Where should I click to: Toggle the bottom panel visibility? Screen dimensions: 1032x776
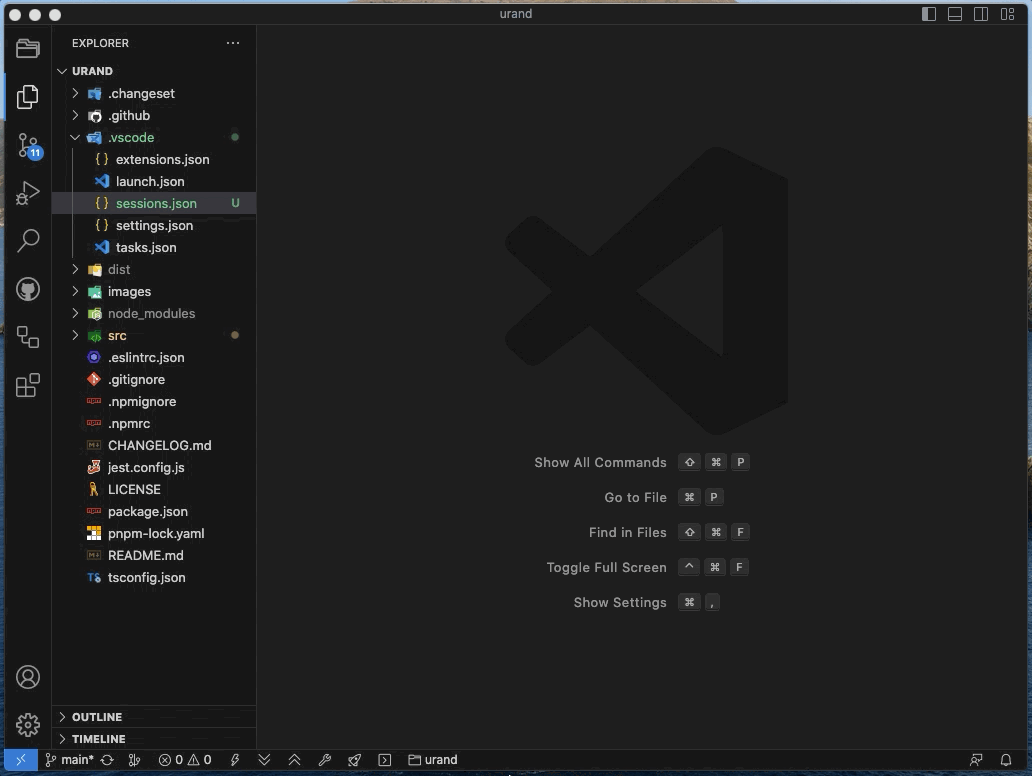(x=955, y=14)
